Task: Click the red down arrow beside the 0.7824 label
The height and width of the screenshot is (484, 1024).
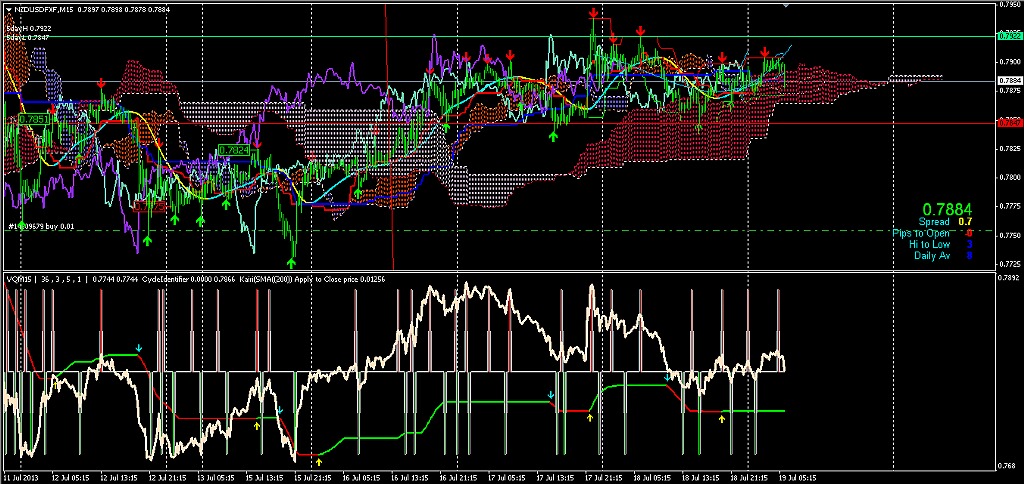Action: [258, 142]
